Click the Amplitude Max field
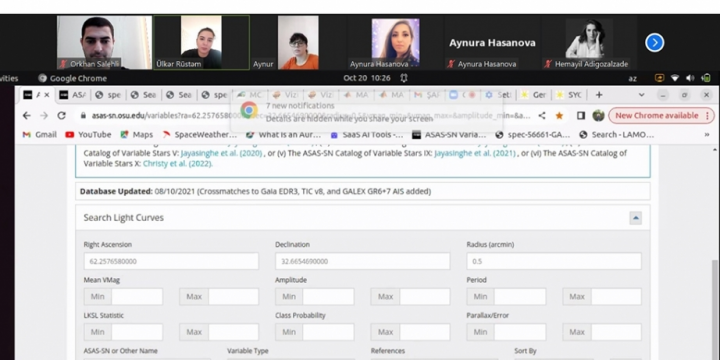The image size is (720, 360). click(x=425, y=297)
